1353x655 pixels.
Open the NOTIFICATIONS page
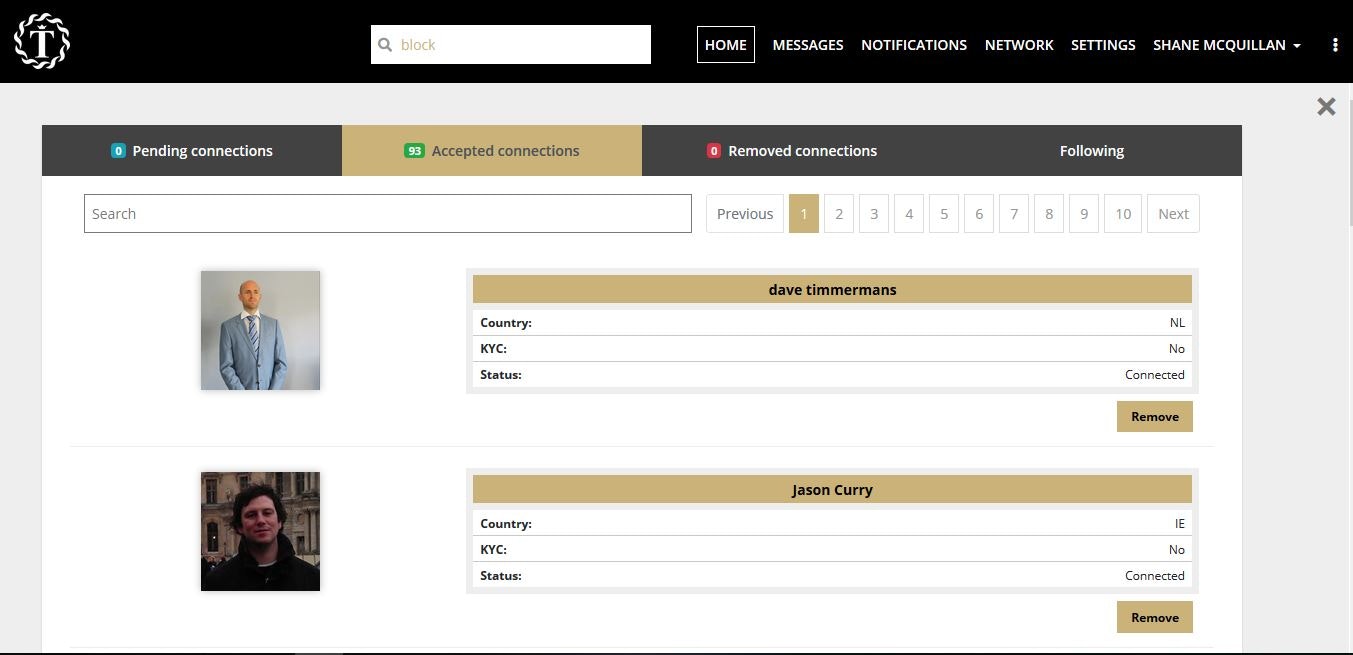pos(913,44)
